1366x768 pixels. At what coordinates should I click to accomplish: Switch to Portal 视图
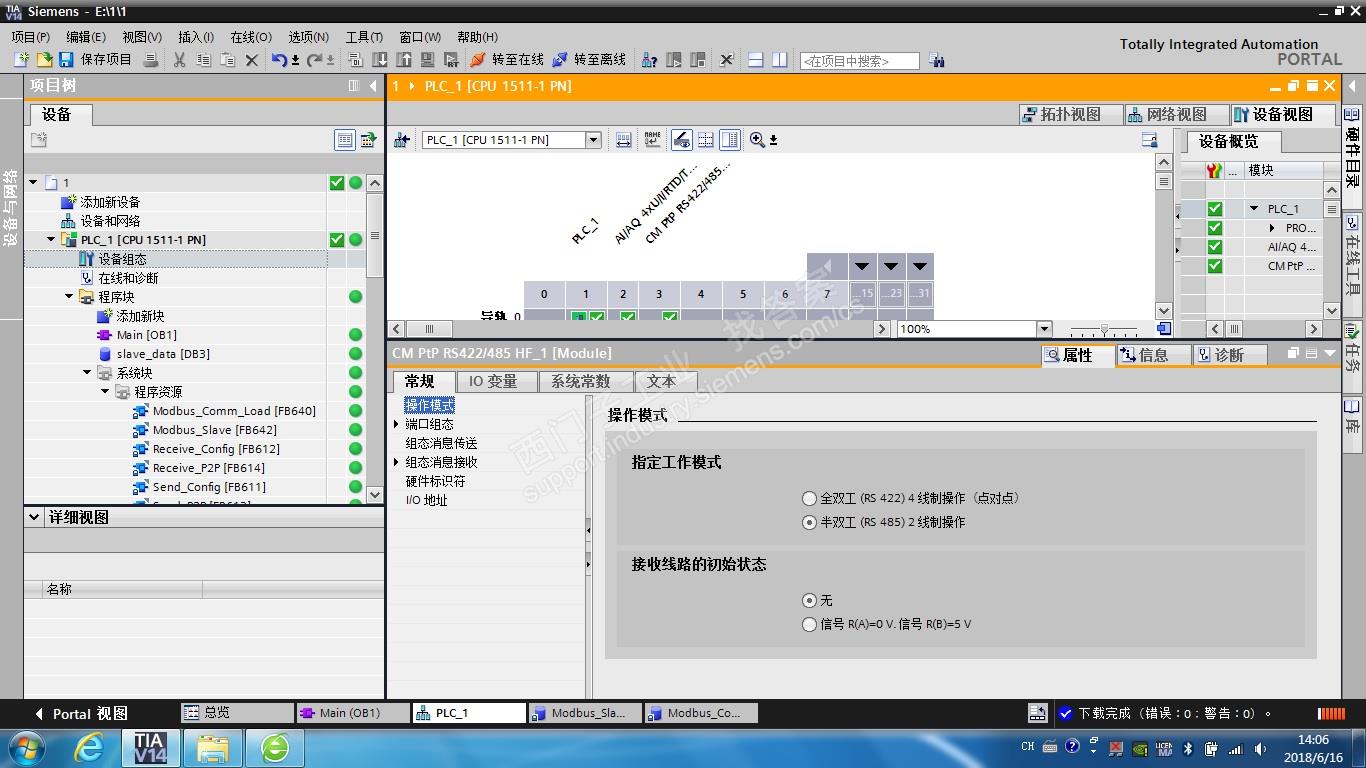[81, 713]
